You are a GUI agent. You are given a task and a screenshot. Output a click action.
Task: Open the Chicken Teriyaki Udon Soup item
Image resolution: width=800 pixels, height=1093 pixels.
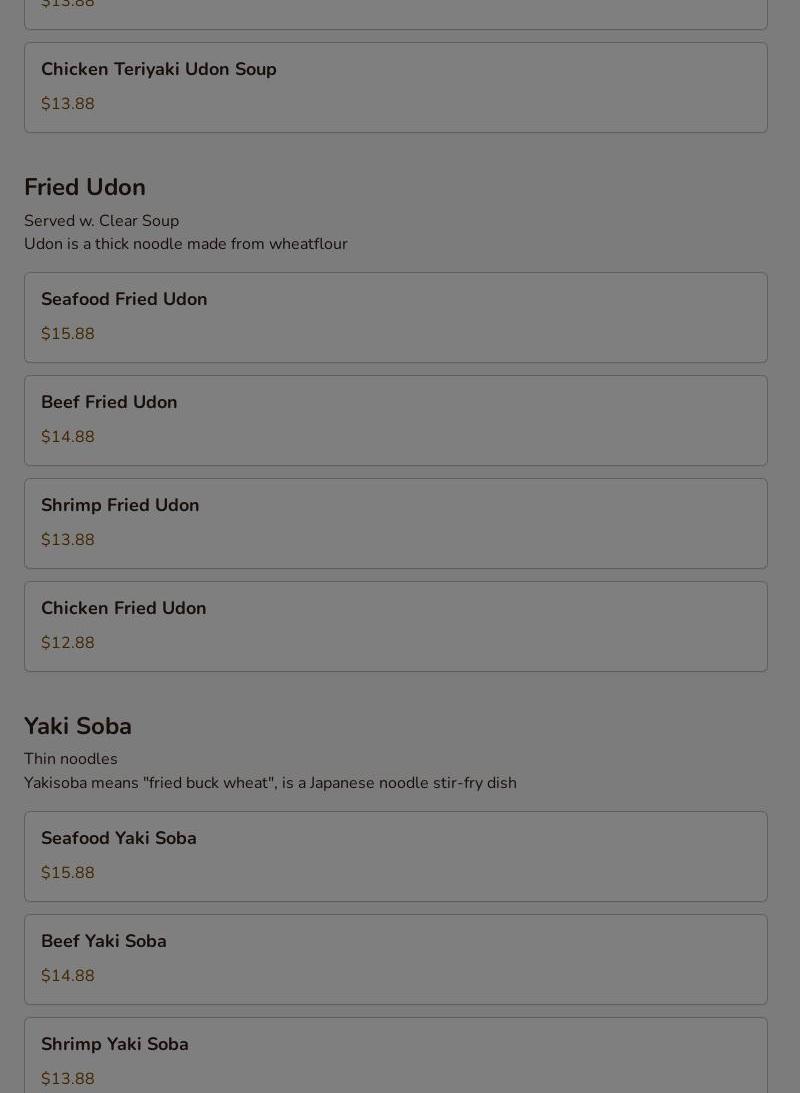point(159,70)
